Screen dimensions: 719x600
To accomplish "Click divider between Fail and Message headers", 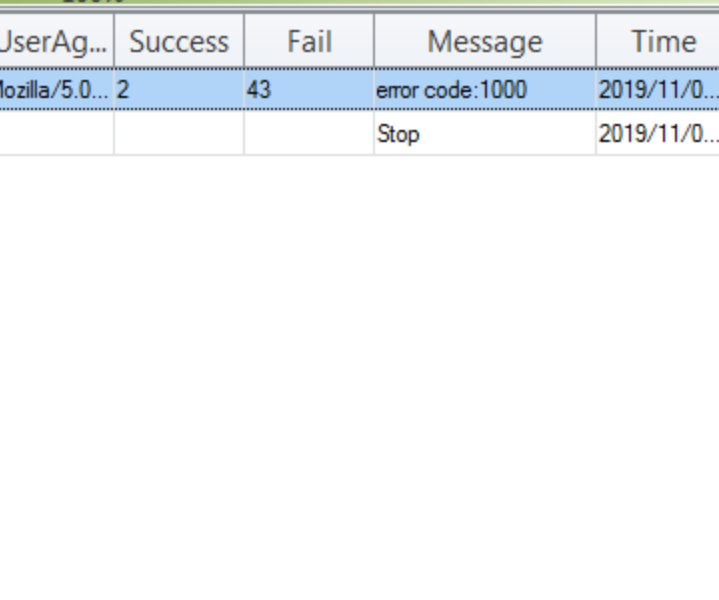I will [374, 42].
